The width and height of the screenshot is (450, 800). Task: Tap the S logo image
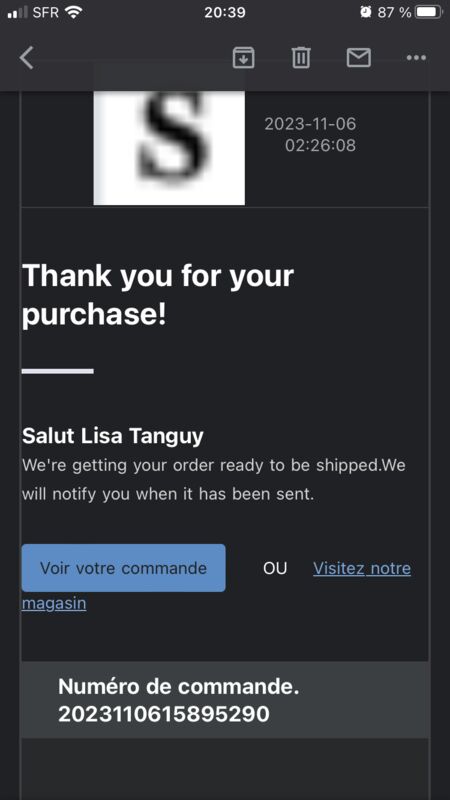tap(169, 148)
